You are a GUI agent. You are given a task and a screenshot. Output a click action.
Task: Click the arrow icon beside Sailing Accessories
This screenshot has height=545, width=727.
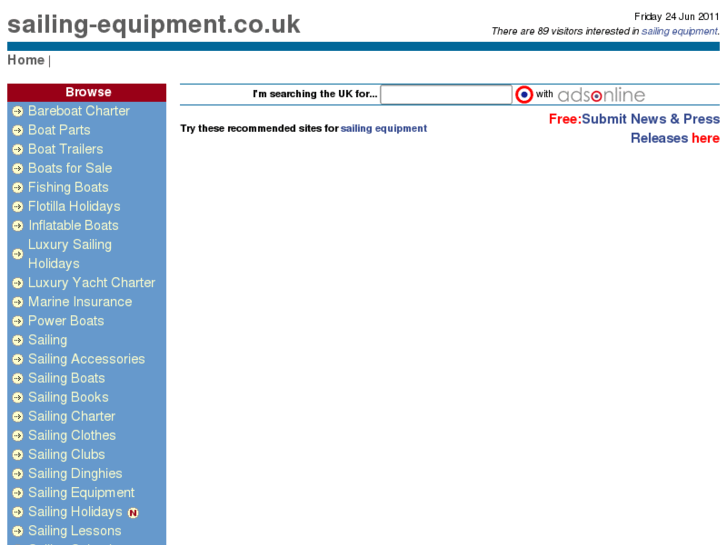(x=18, y=359)
